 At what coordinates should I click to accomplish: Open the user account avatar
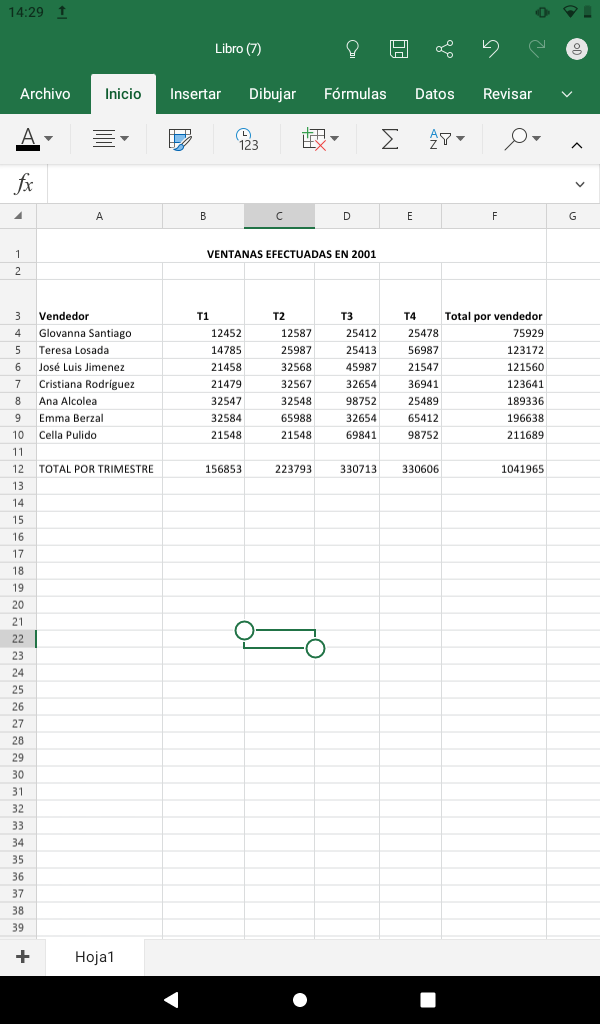pos(576,49)
